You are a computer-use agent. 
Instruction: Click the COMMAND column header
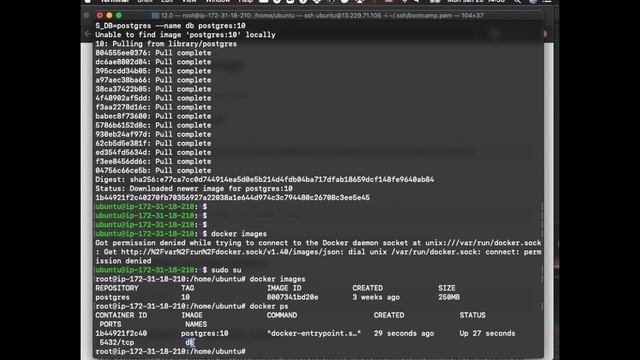[x=282, y=315]
